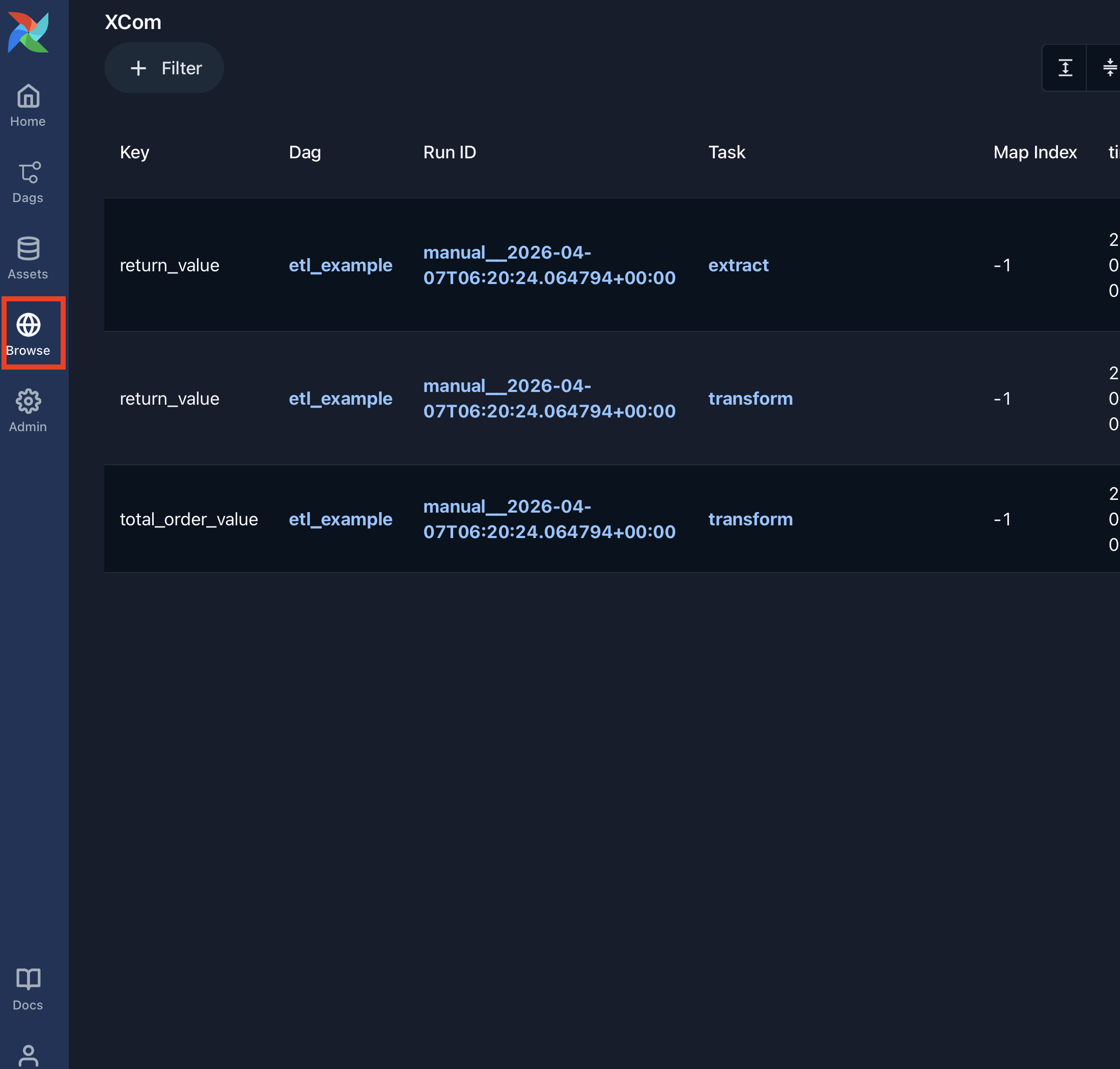Add a new Filter
The width and height of the screenshot is (1120, 1069).
pyautogui.click(x=164, y=68)
